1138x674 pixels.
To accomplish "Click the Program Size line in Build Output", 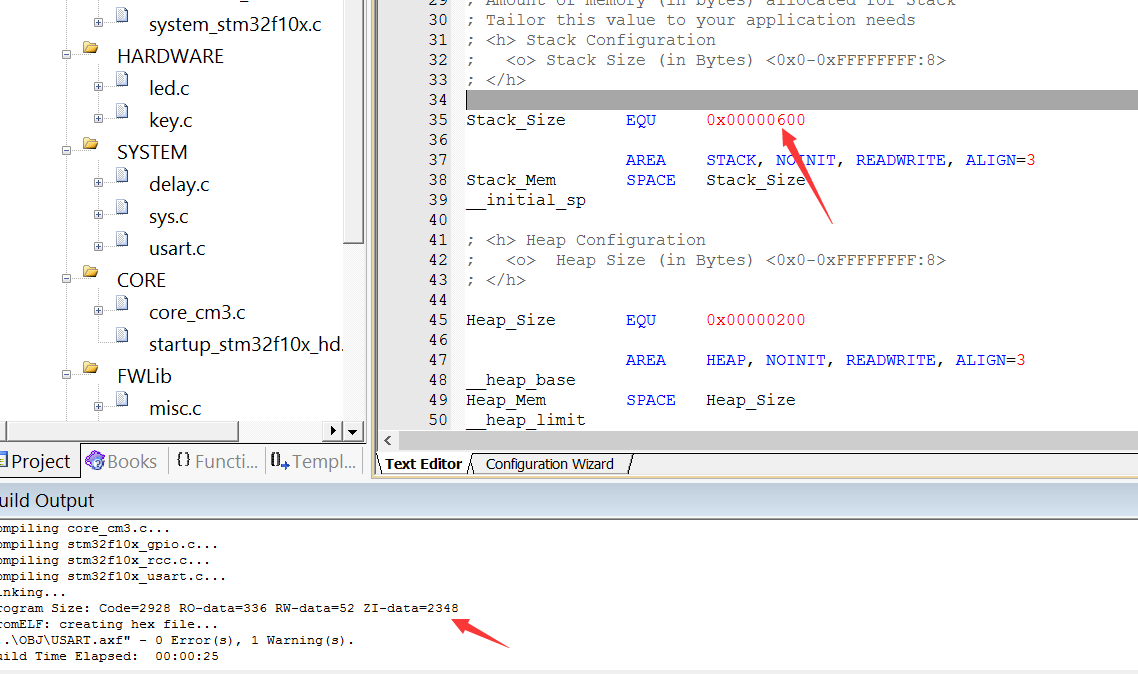I will 229,608.
